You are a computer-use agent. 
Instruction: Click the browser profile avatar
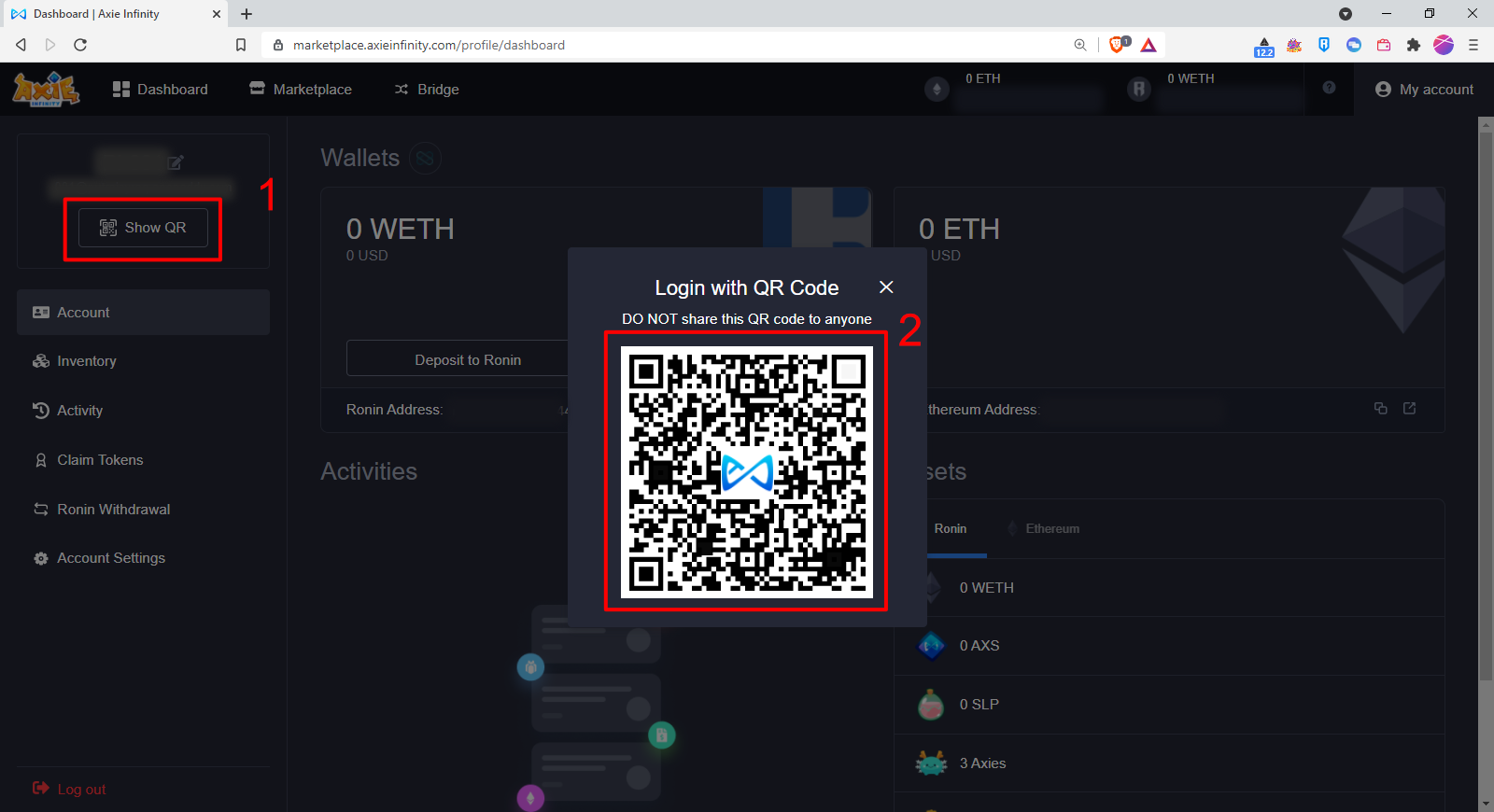coord(1444,45)
